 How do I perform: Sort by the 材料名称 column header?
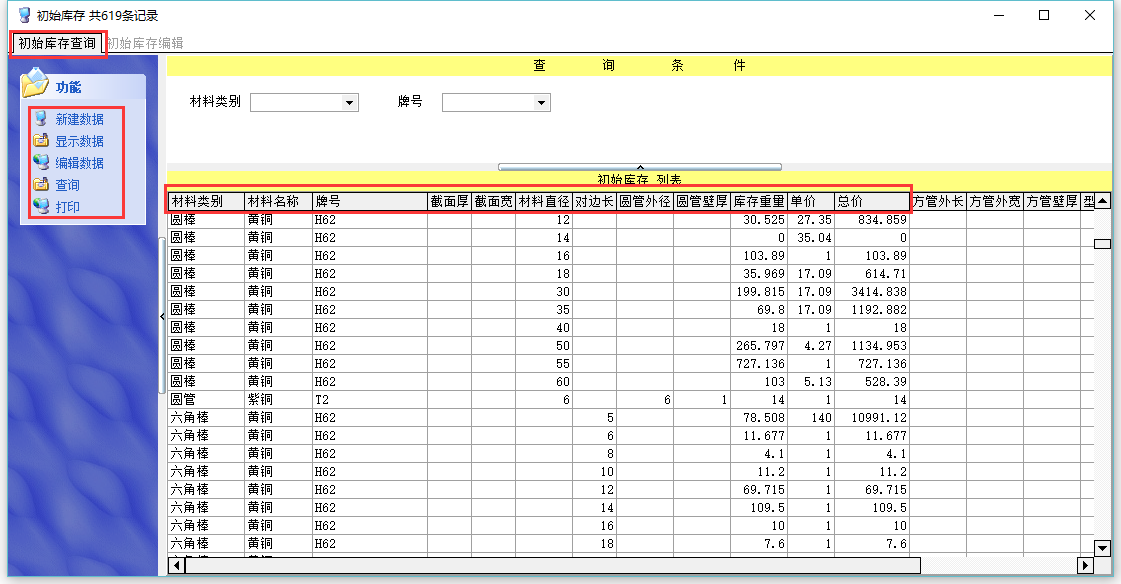tap(279, 202)
